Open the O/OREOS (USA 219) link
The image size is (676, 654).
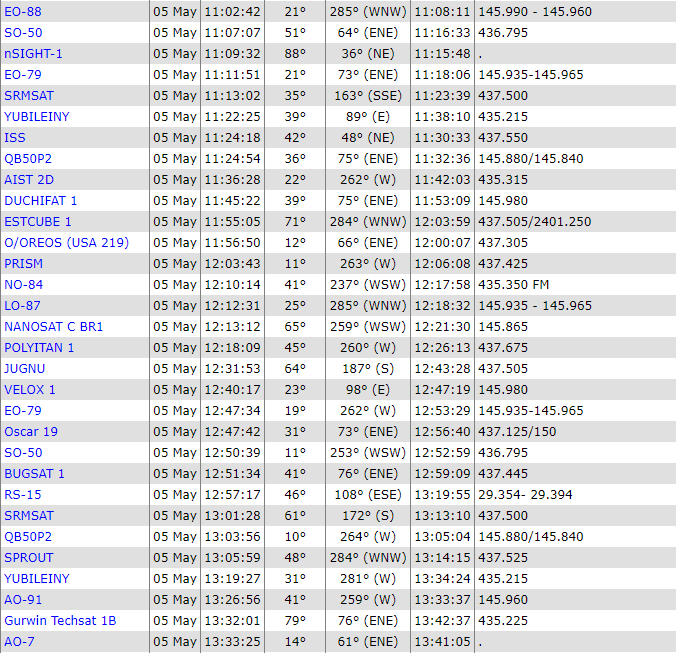click(66, 242)
